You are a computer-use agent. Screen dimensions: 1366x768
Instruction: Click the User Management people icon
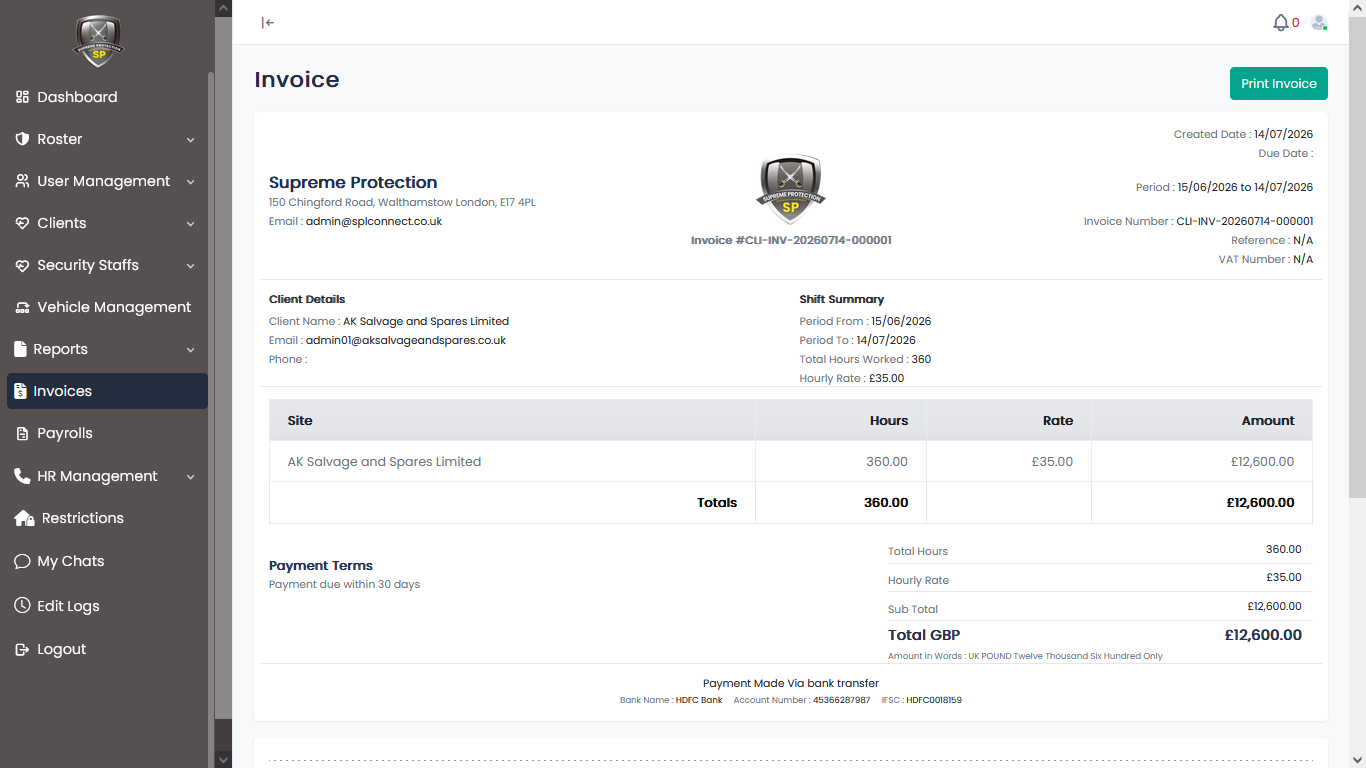coord(22,181)
